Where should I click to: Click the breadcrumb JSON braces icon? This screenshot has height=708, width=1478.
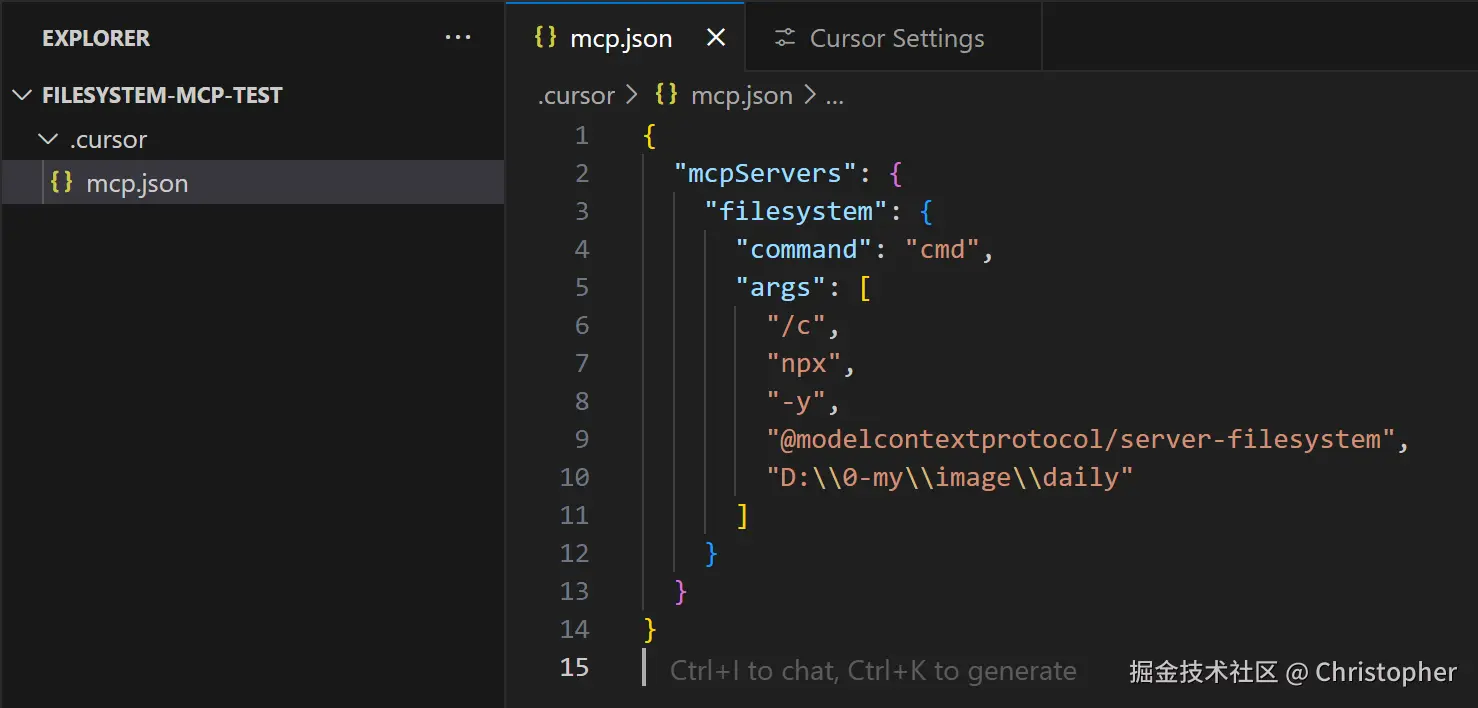[666, 95]
